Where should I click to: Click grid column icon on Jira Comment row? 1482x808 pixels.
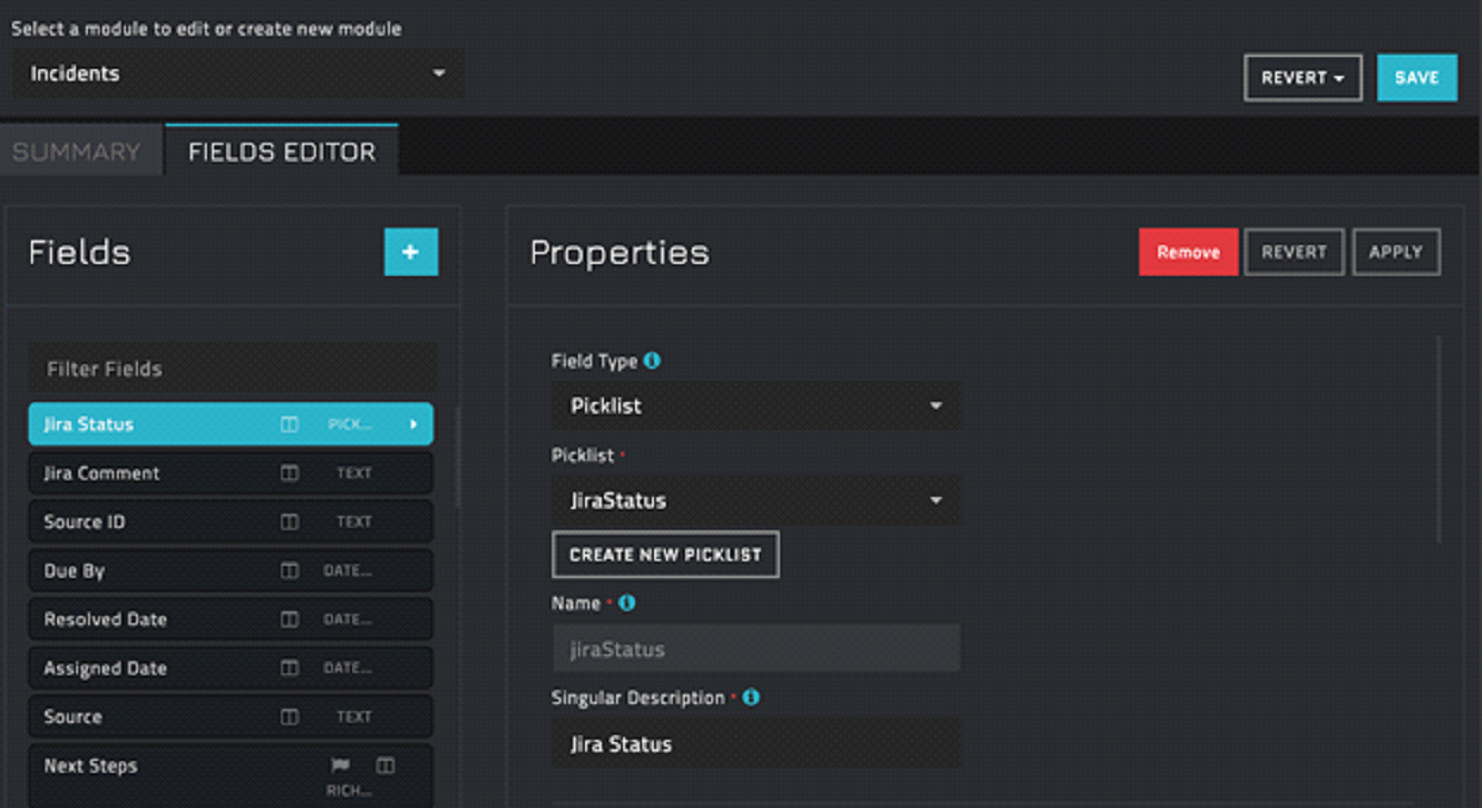click(289, 473)
